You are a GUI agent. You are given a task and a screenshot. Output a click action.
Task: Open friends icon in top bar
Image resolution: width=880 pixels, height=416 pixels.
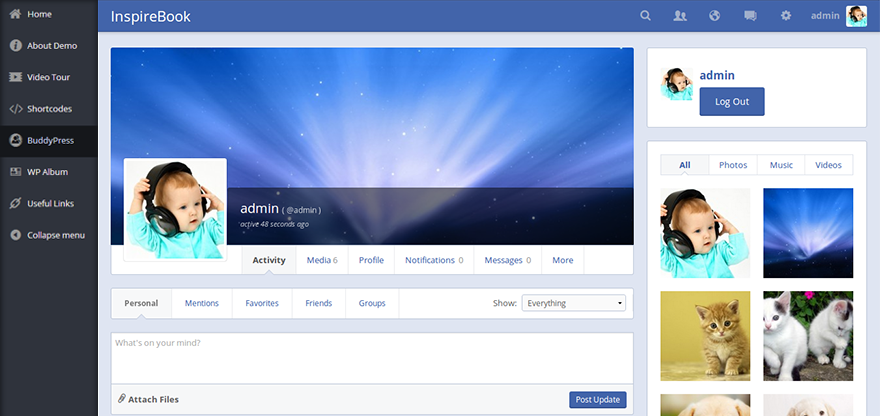[x=680, y=16]
